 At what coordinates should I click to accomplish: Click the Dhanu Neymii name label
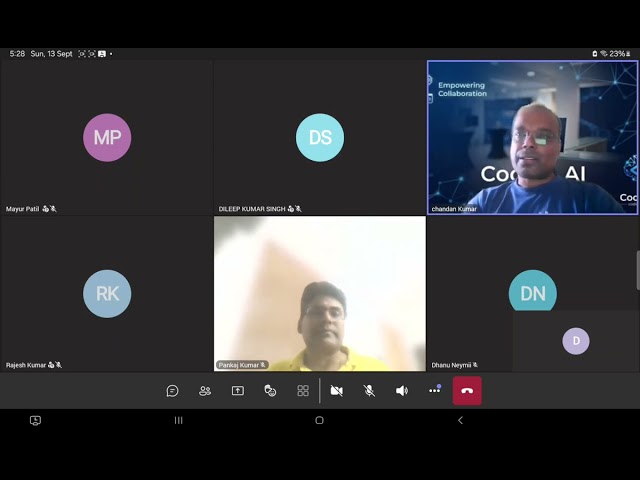point(451,365)
